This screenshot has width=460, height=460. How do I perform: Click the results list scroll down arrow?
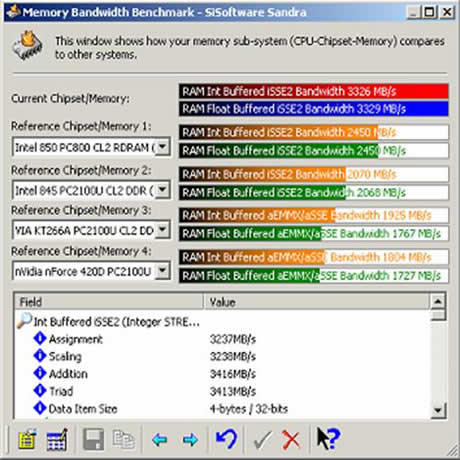click(438, 410)
